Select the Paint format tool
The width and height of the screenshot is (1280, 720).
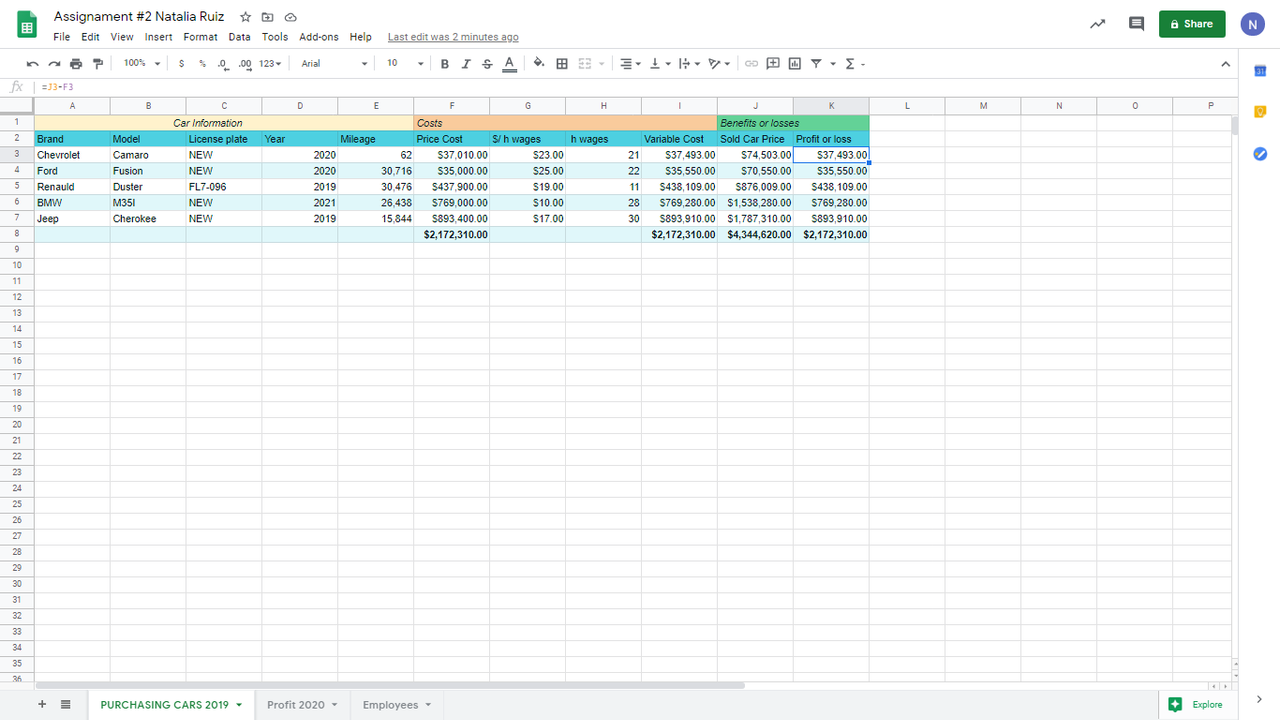click(x=97, y=63)
